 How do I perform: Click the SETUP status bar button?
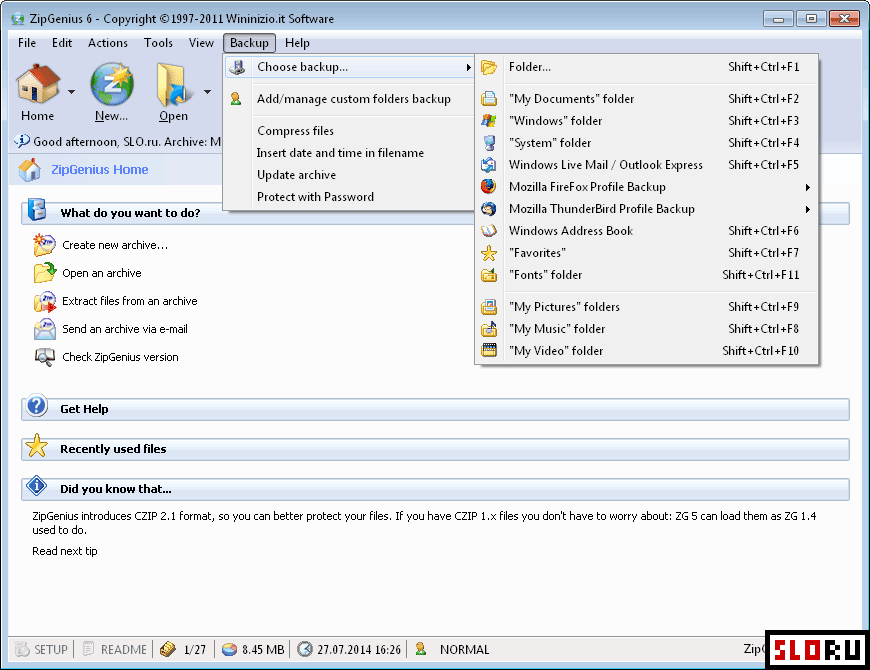coord(42,649)
